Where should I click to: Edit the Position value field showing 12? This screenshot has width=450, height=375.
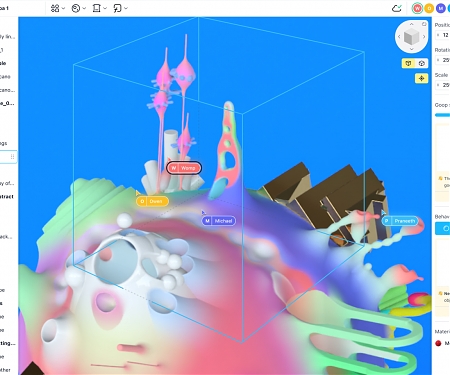(x=443, y=35)
